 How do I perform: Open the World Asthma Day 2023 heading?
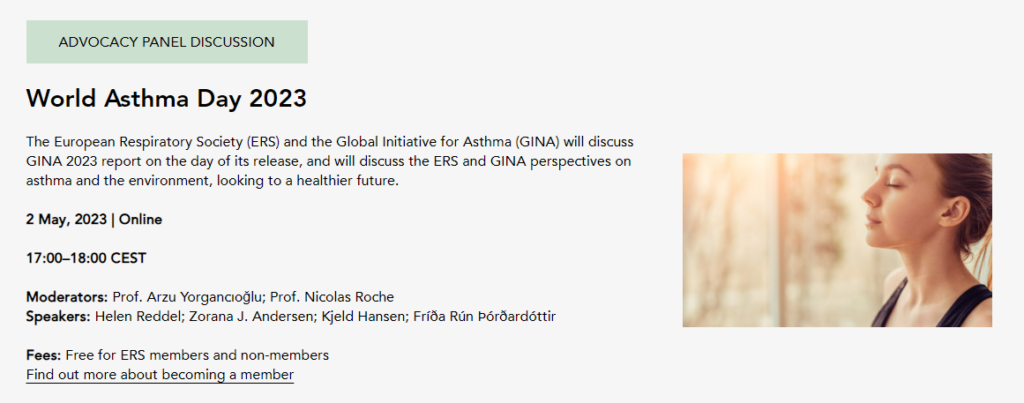tap(166, 98)
